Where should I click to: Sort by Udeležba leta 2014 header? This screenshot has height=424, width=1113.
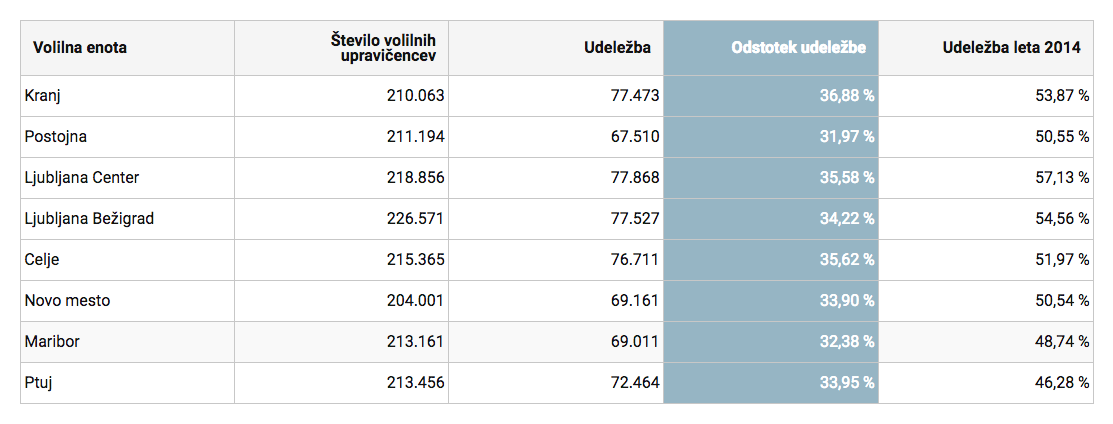pos(1015,48)
